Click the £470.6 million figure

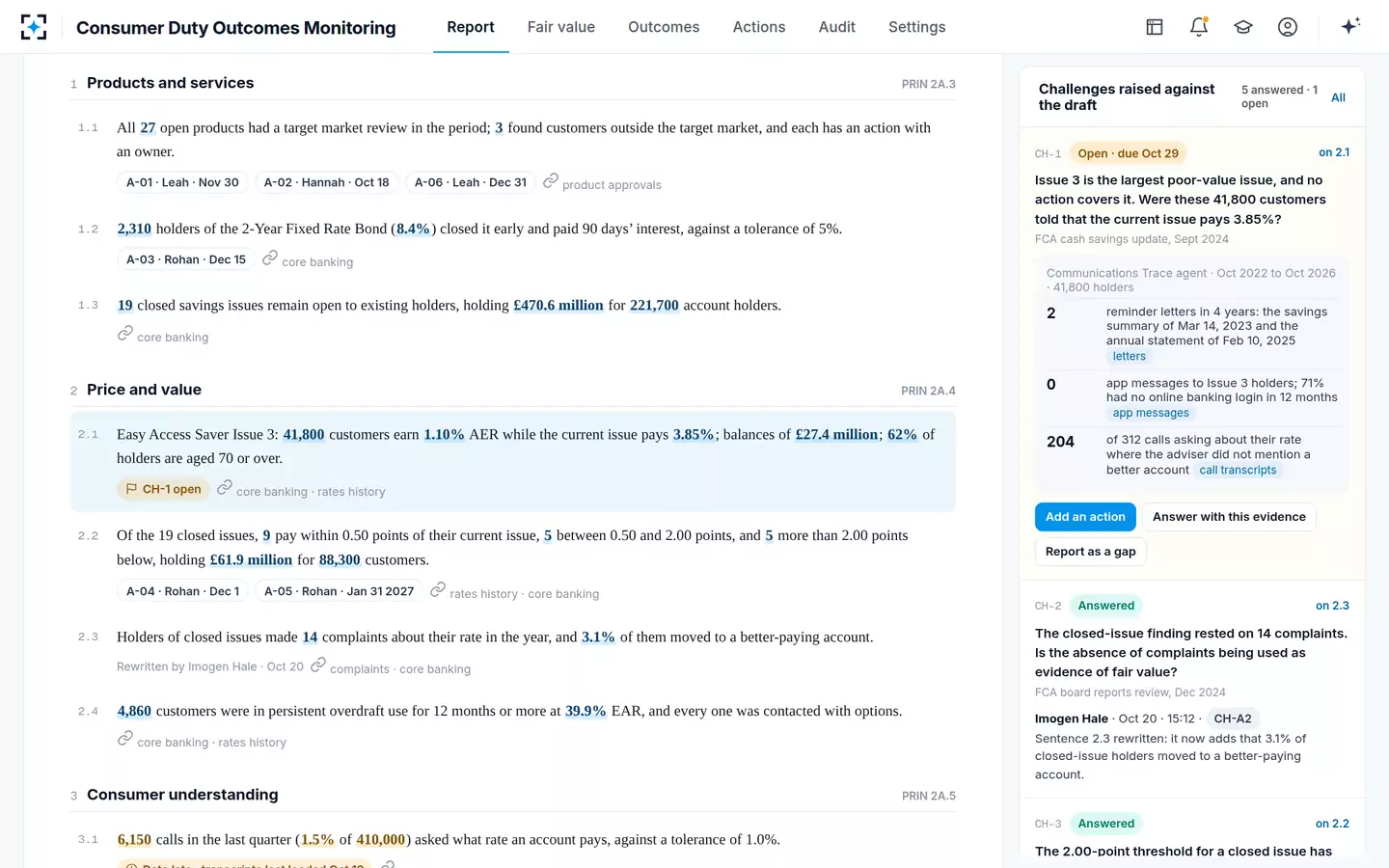[558, 306]
